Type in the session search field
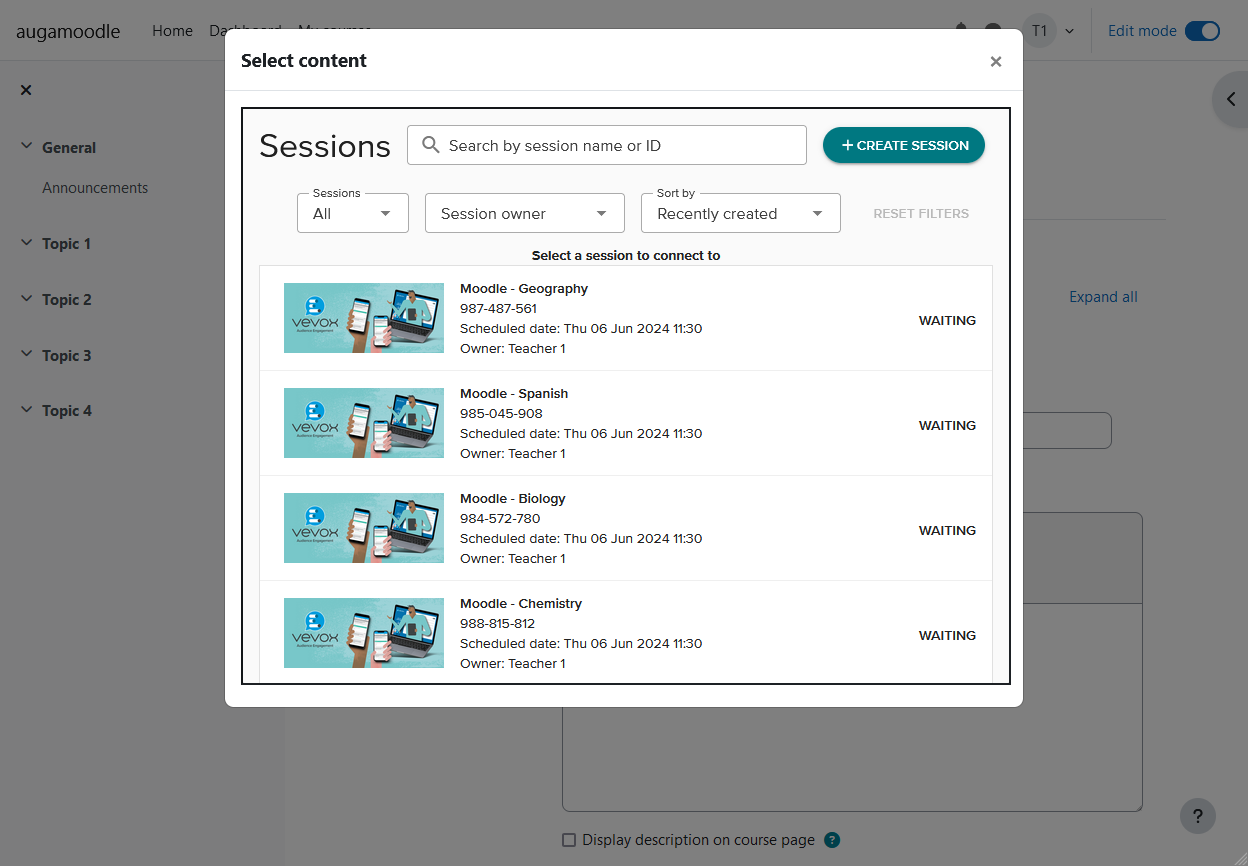Screen dimensions: 1248x866 click(620, 145)
